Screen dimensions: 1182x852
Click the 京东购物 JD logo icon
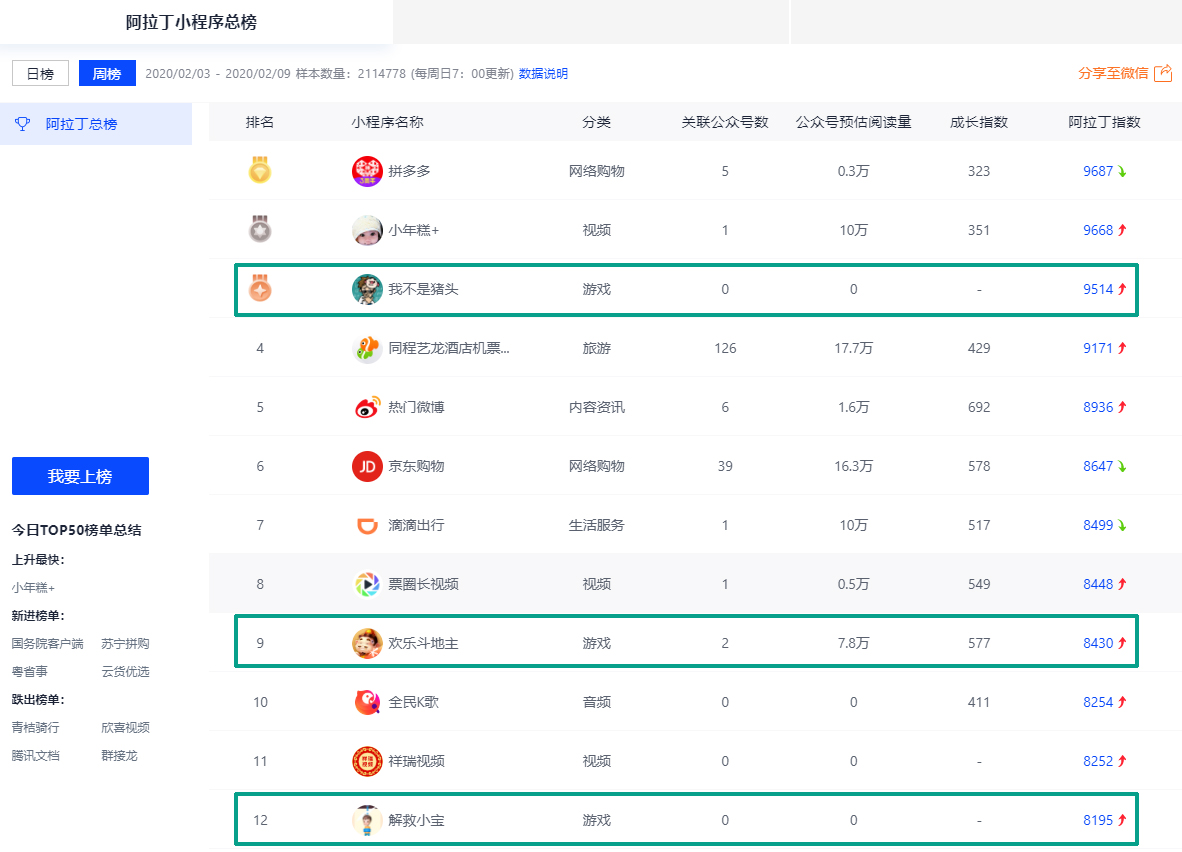pyautogui.click(x=367, y=466)
